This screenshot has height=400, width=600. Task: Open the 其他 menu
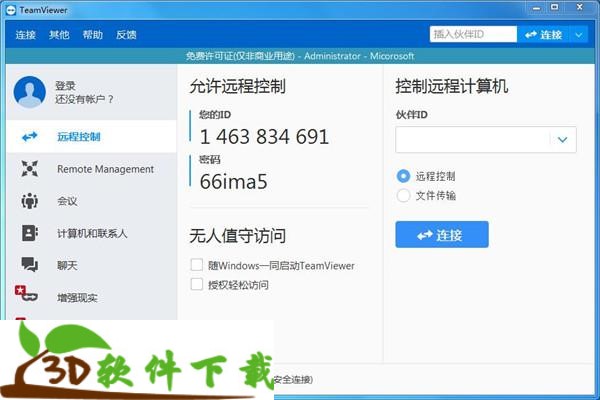[59, 35]
